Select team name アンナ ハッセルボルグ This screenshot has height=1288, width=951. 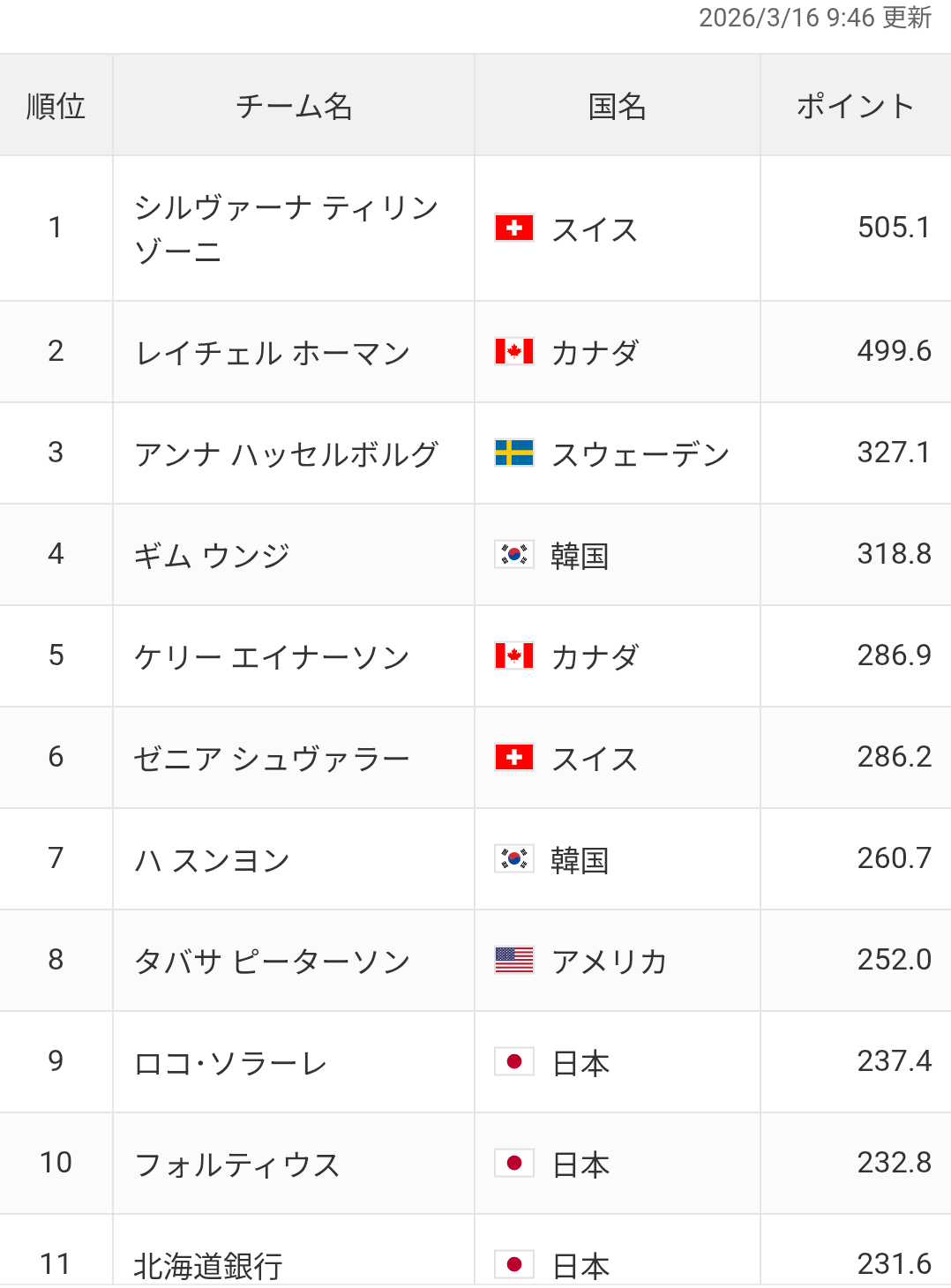[286, 454]
